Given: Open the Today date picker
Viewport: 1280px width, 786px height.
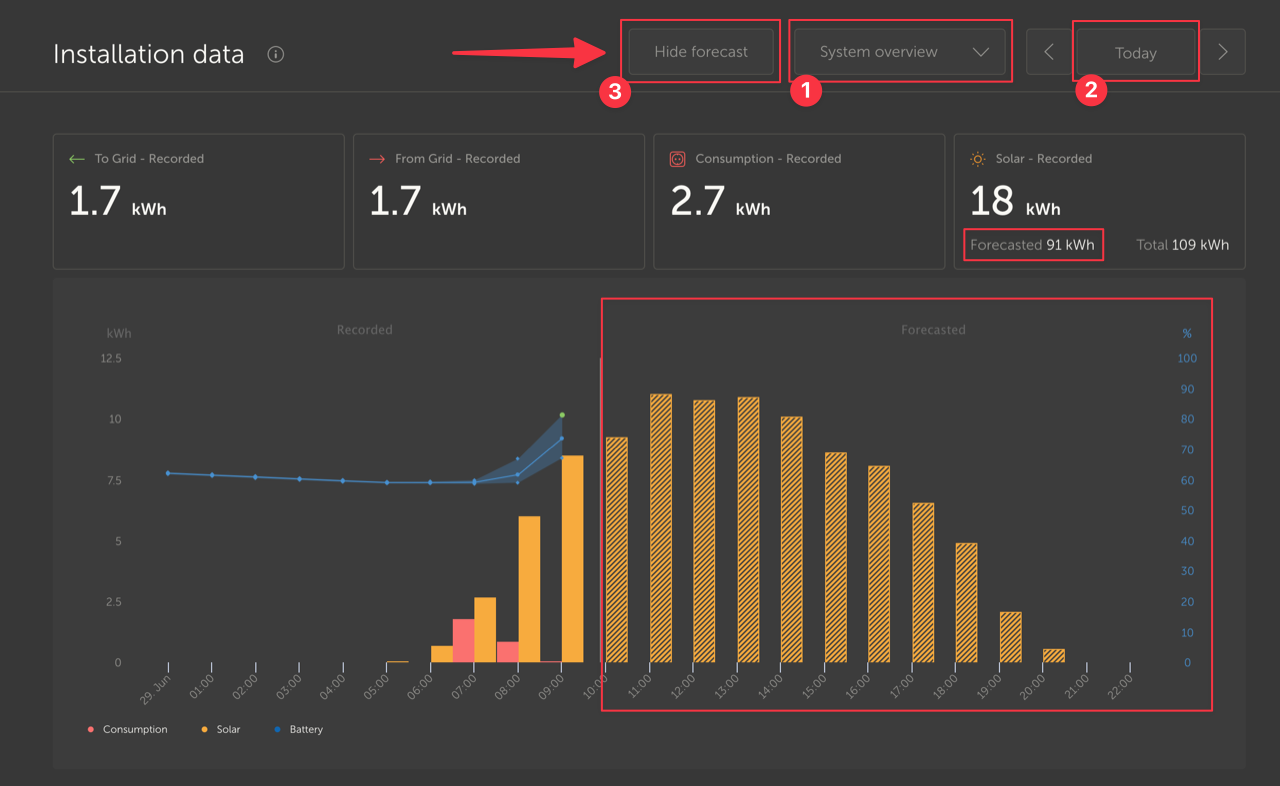Looking at the screenshot, I should (1135, 53).
